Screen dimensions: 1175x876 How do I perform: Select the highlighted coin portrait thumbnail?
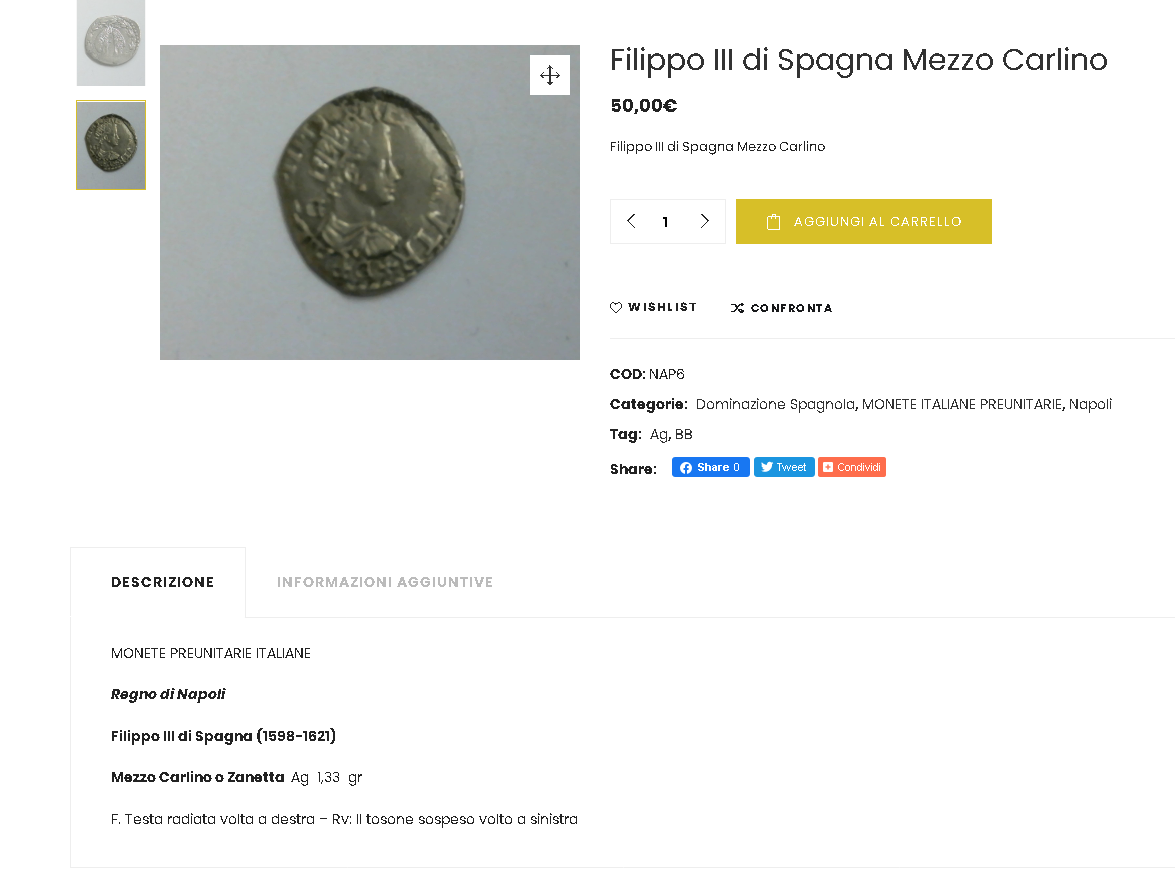(x=111, y=145)
